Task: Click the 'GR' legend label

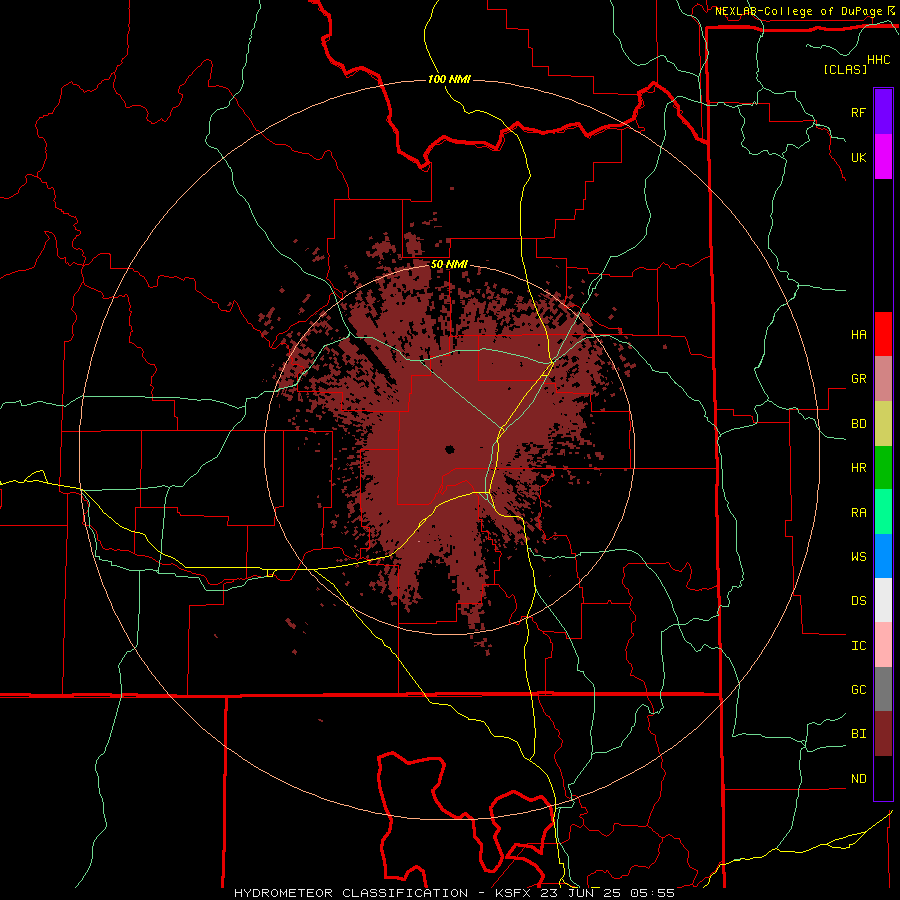Action: pos(858,379)
